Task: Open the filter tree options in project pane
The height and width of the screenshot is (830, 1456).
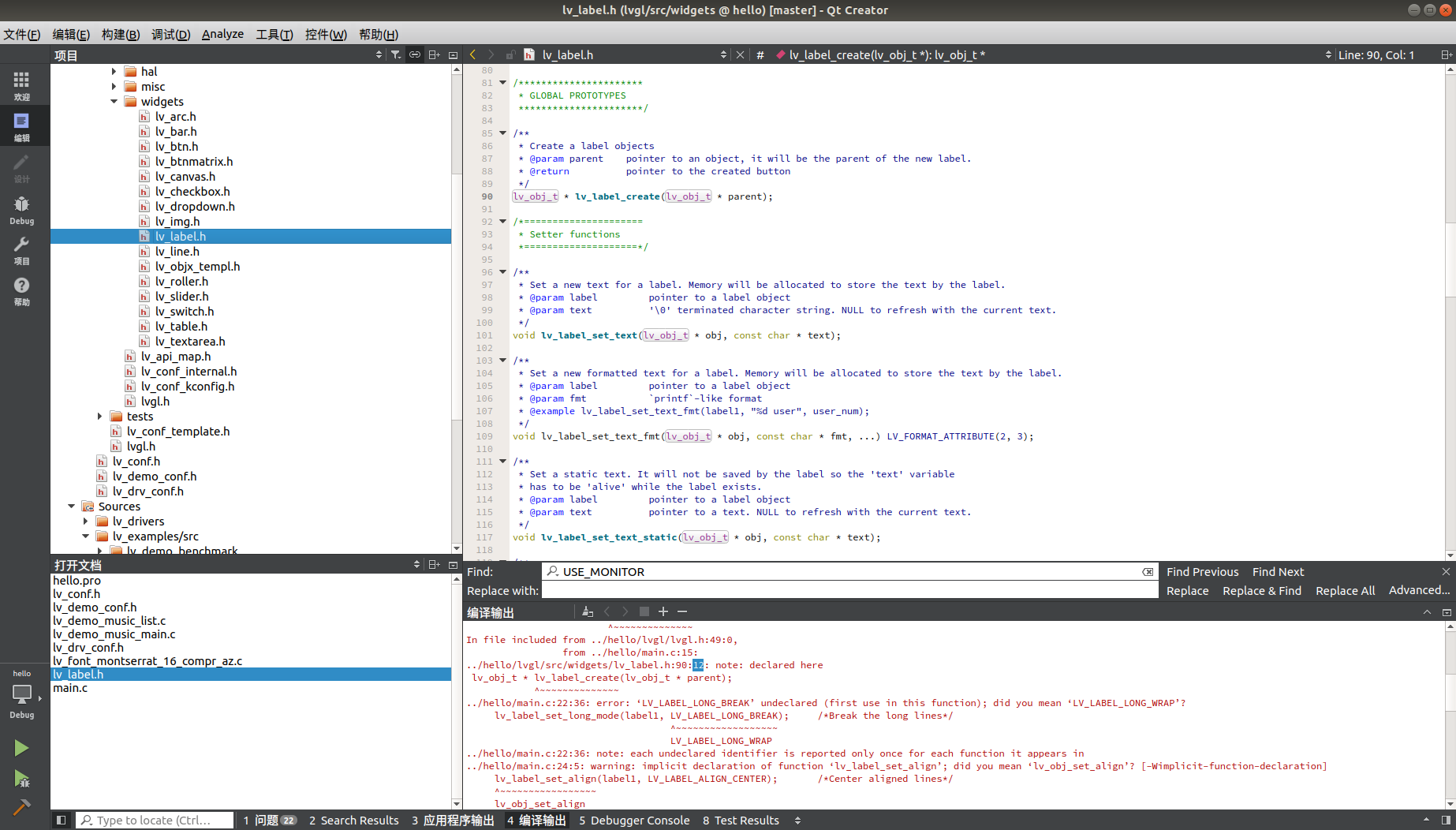Action: [x=396, y=54]
